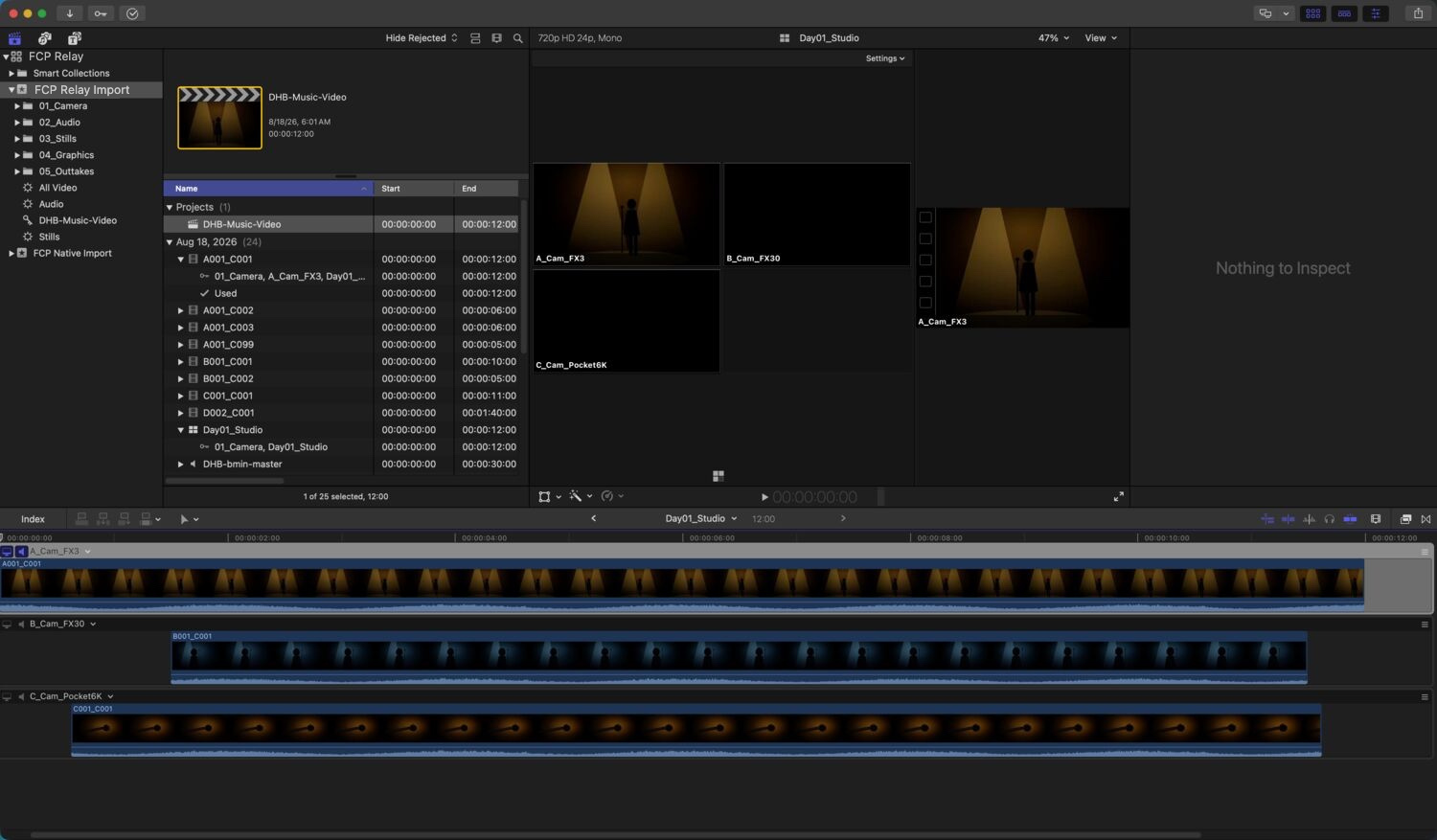
Task: Open the B_Cam_FX30 angle name menu
Action: pos(63,624)
